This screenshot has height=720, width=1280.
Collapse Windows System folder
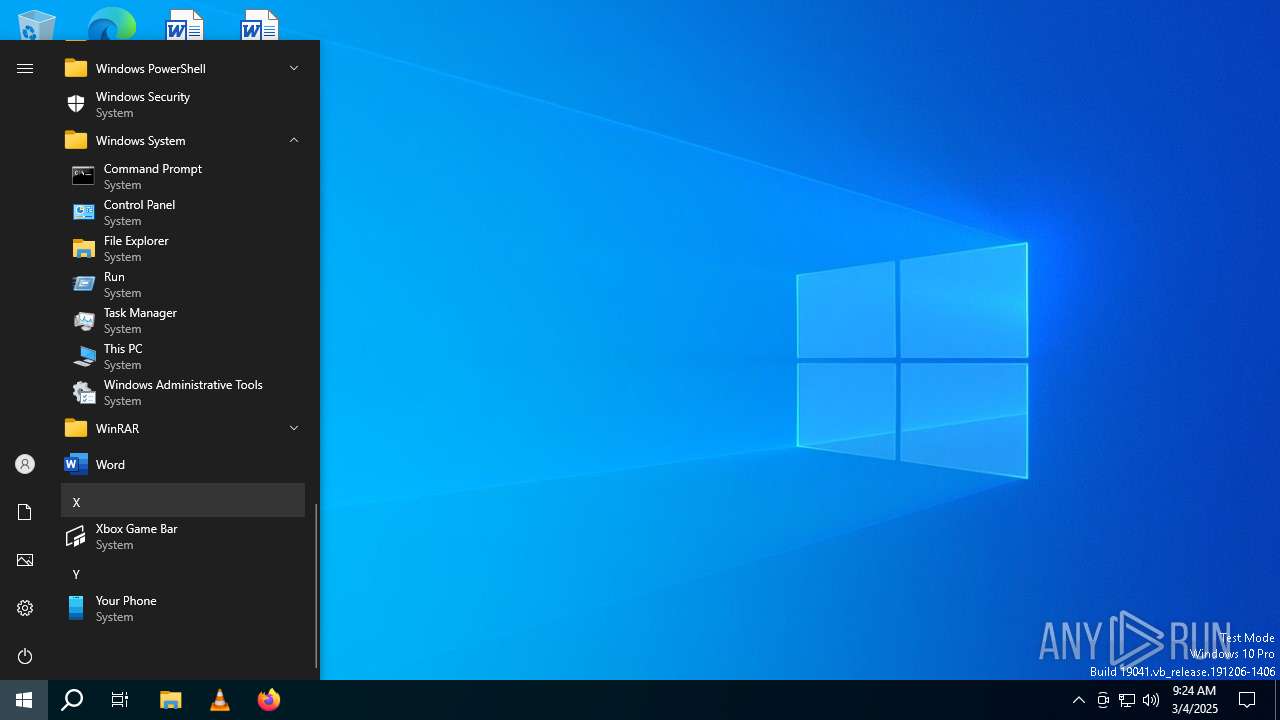(x=183, y=140)
